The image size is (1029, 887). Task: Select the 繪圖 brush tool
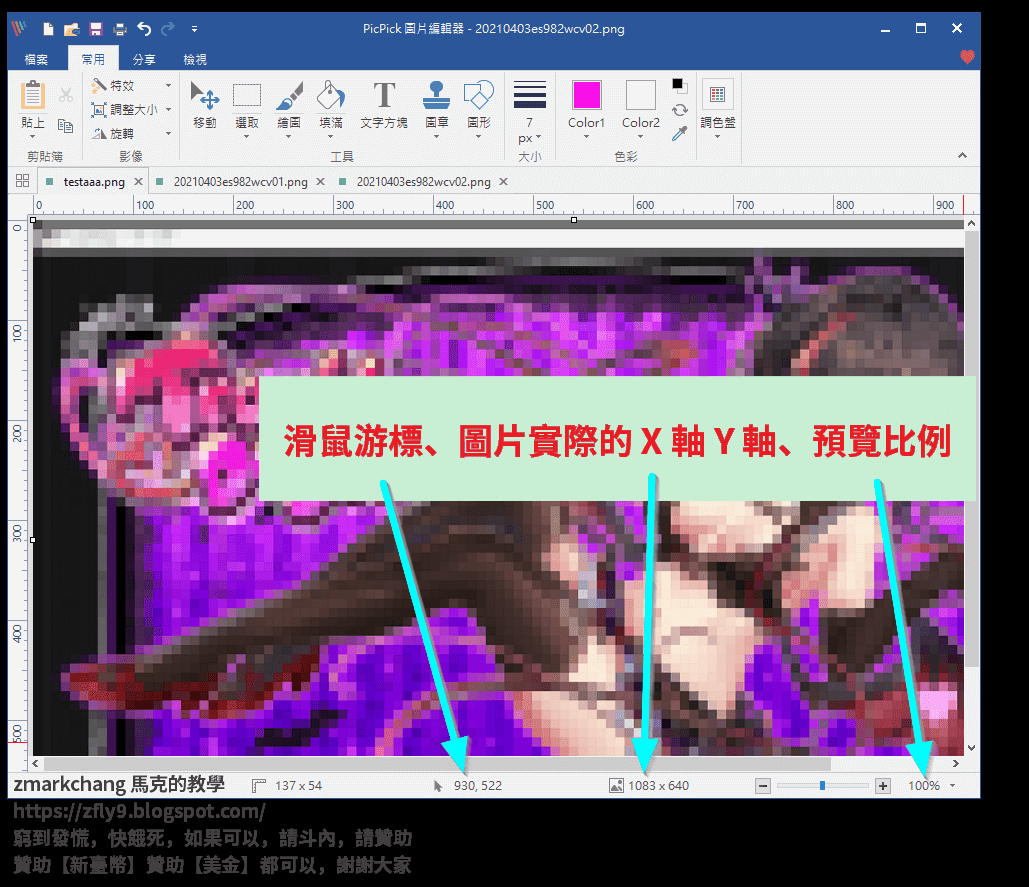[289, 104]
